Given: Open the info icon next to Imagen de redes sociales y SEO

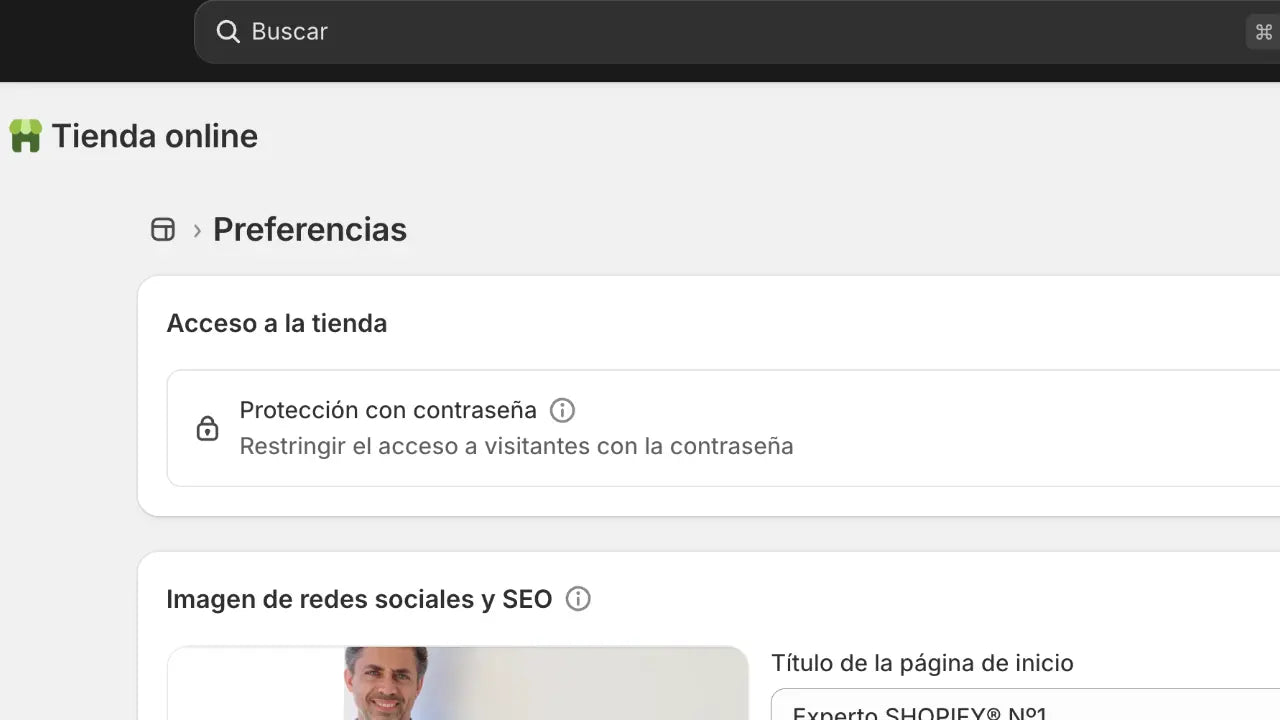Looking at the screenshot, I should (578, 599).
